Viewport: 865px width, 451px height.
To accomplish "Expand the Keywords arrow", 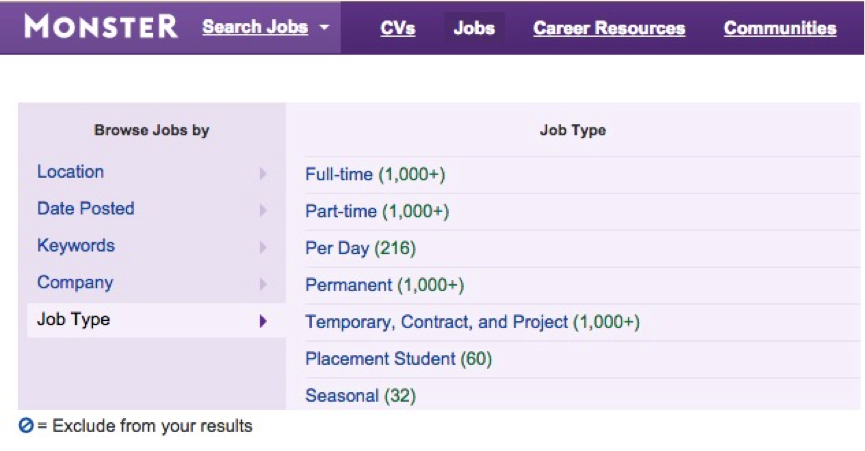I will click(263, 248).
